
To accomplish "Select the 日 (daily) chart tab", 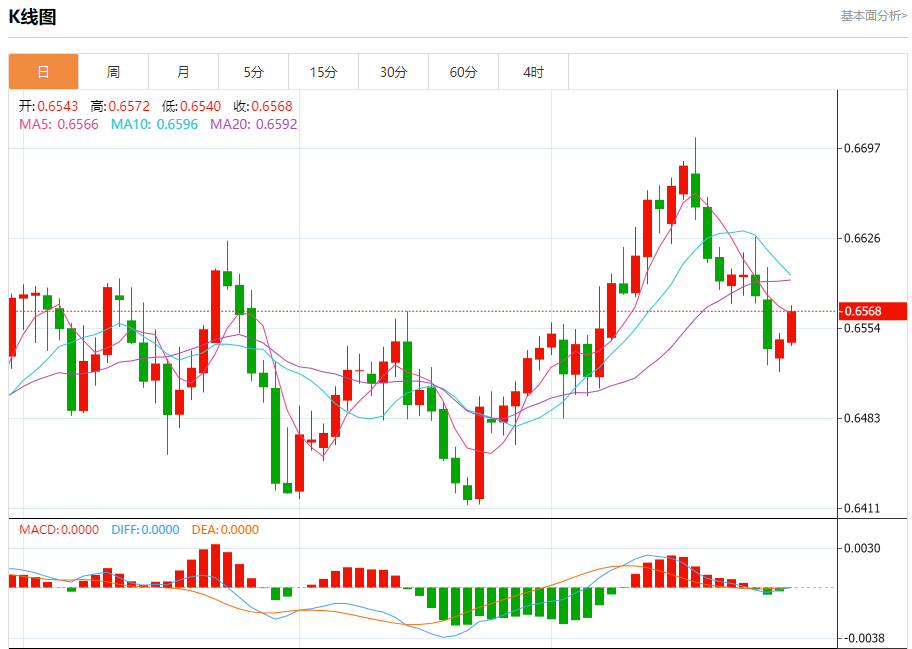I will click(44, 72).
